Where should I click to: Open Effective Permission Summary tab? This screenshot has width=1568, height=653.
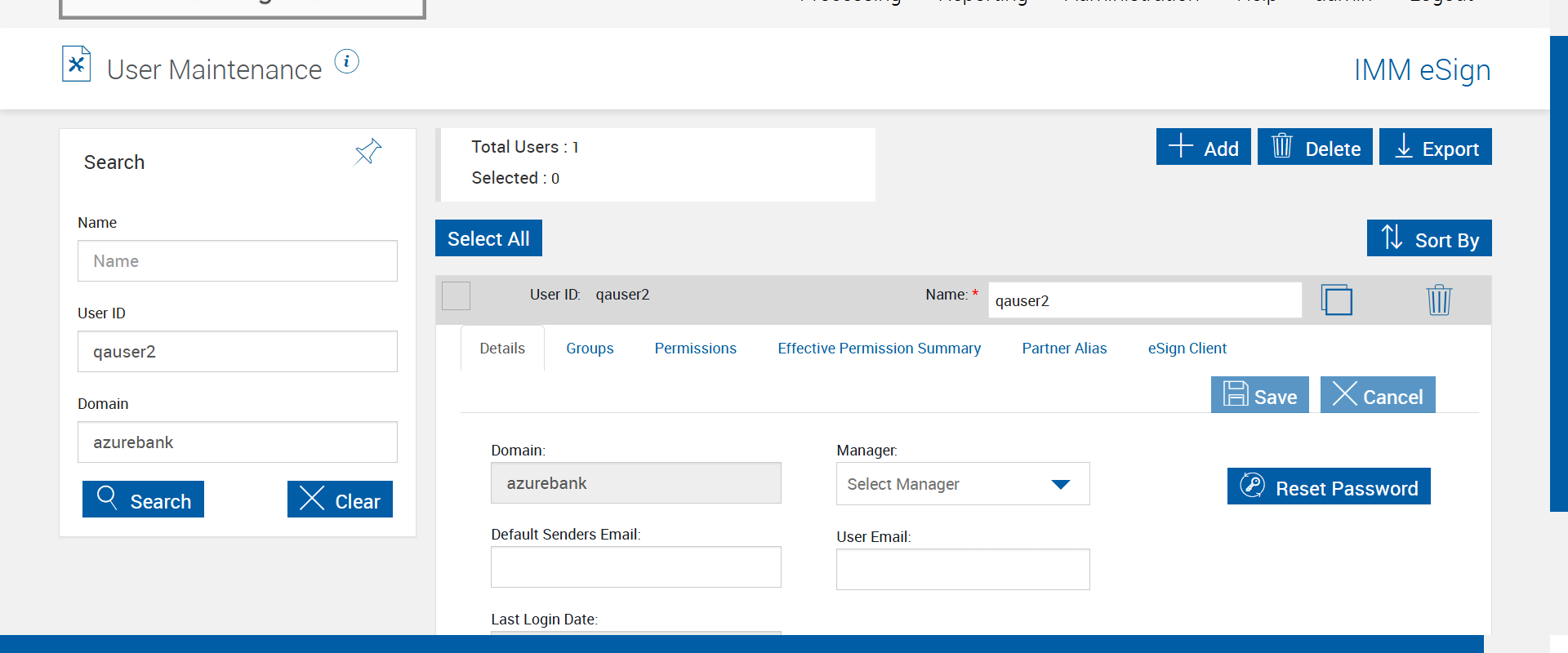879,349
